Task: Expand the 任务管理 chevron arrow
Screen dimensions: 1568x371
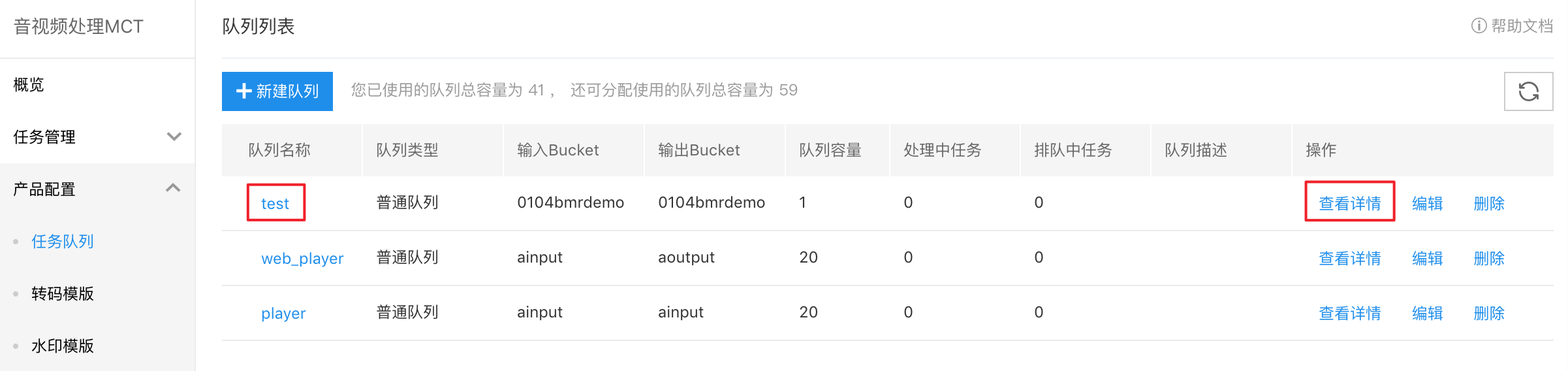Action: (x=174, y=137)
